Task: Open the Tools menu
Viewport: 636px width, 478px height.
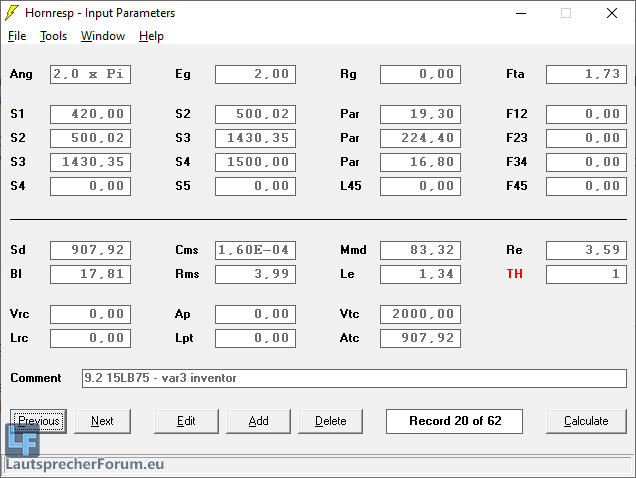Action: (x=53, y=36)
